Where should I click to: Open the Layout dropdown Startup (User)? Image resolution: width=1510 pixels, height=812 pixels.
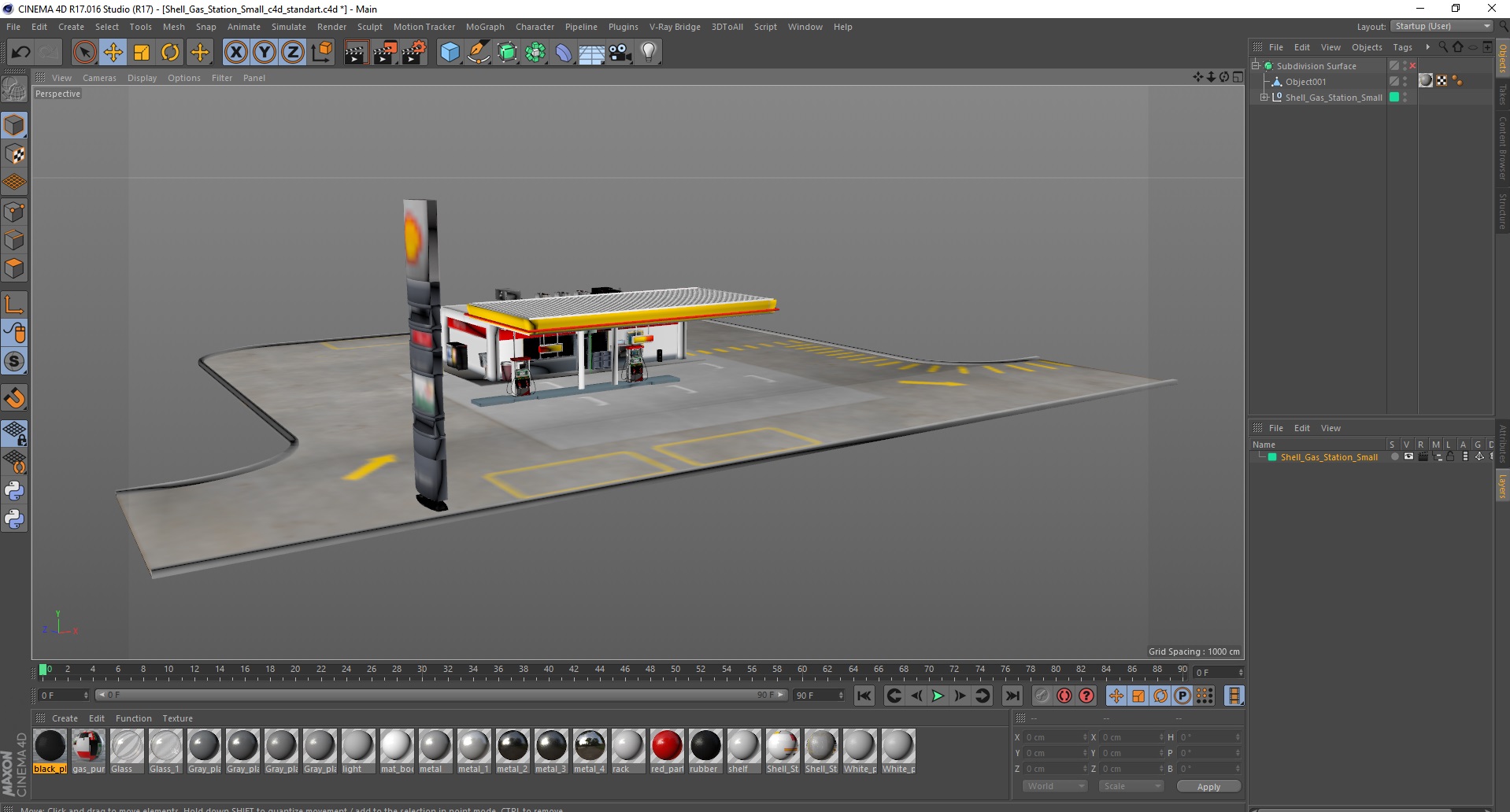pyautogui.click(x=1442, y=26)
